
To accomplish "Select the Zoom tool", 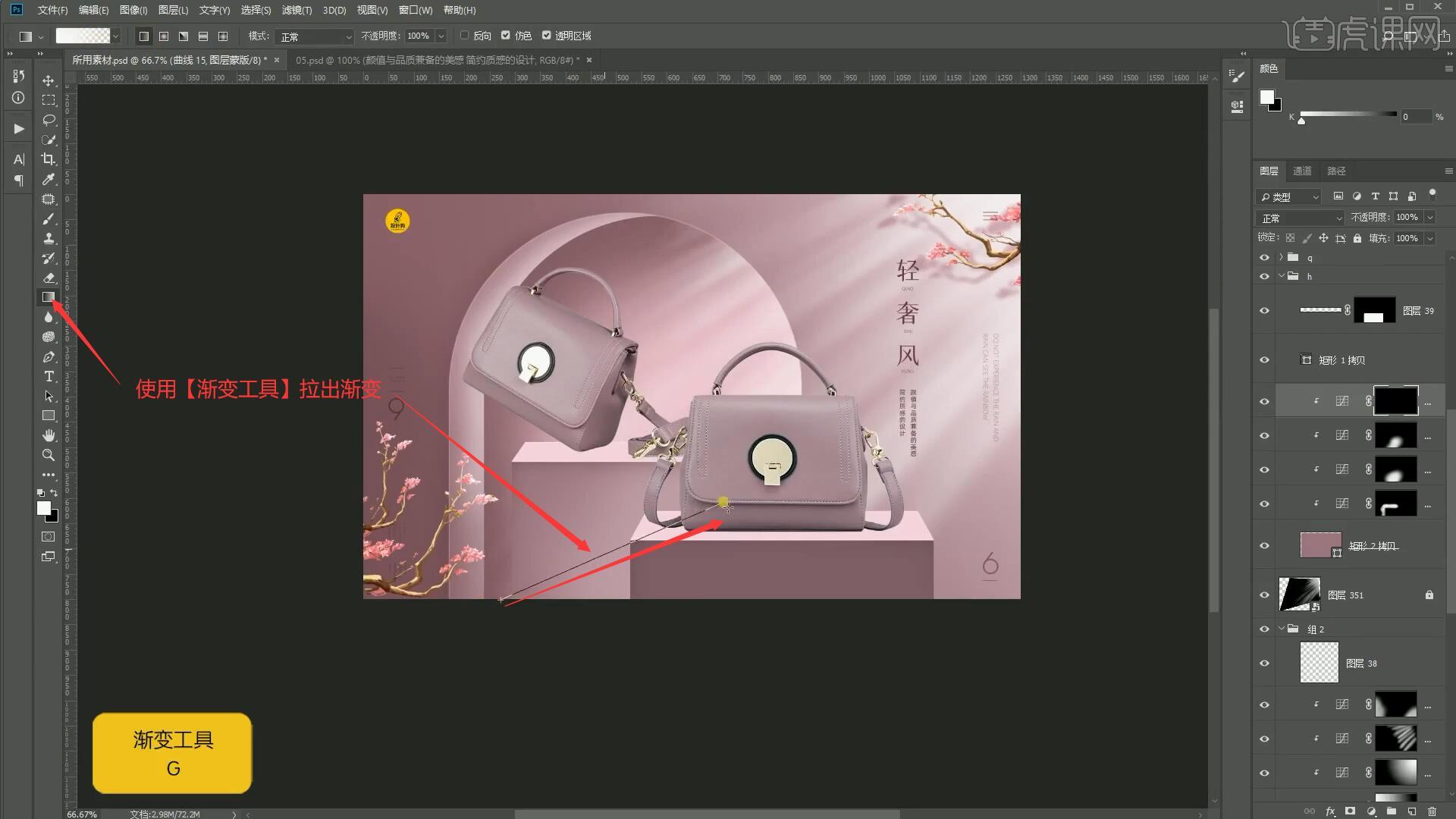I will pyautogui.click(x=49, y=455).
